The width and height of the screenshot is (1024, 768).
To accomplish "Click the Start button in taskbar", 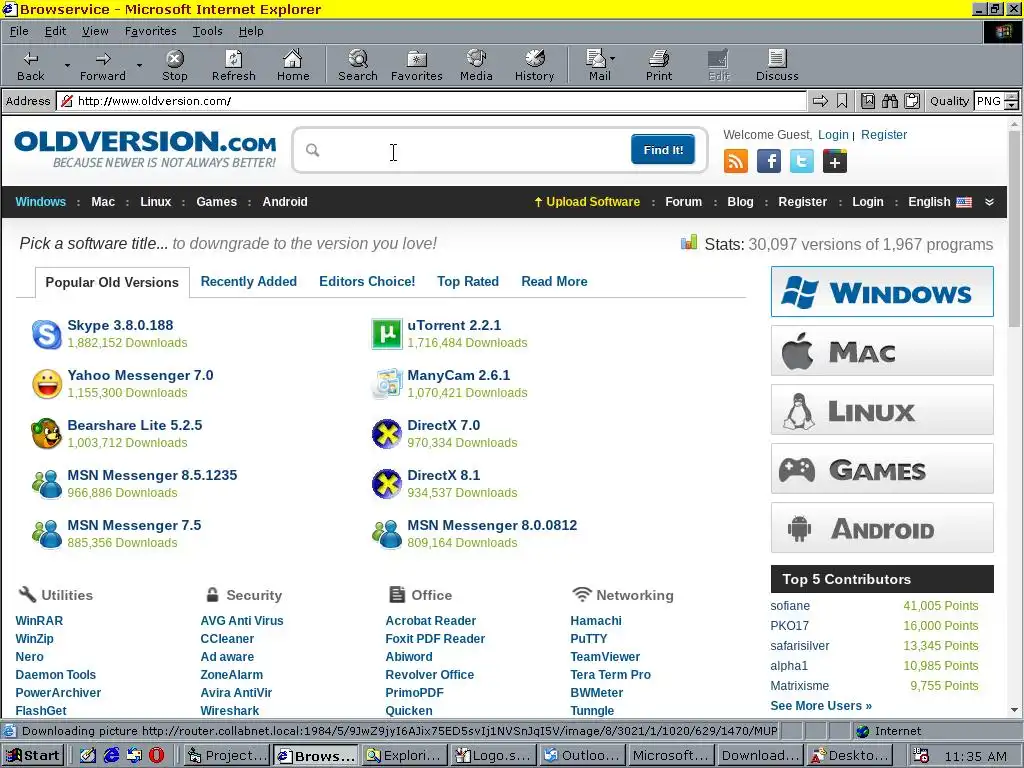I will point(33,756).
